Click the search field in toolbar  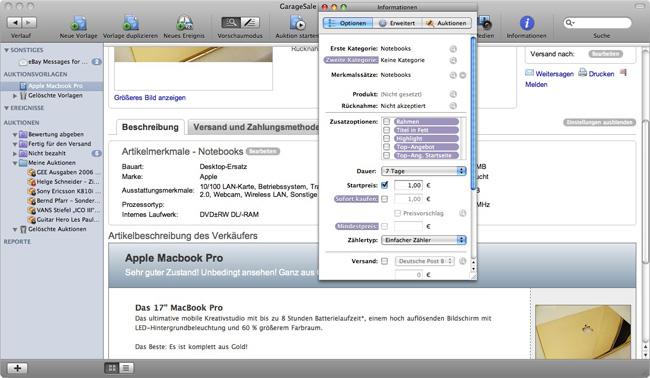(x=597, y=22)
